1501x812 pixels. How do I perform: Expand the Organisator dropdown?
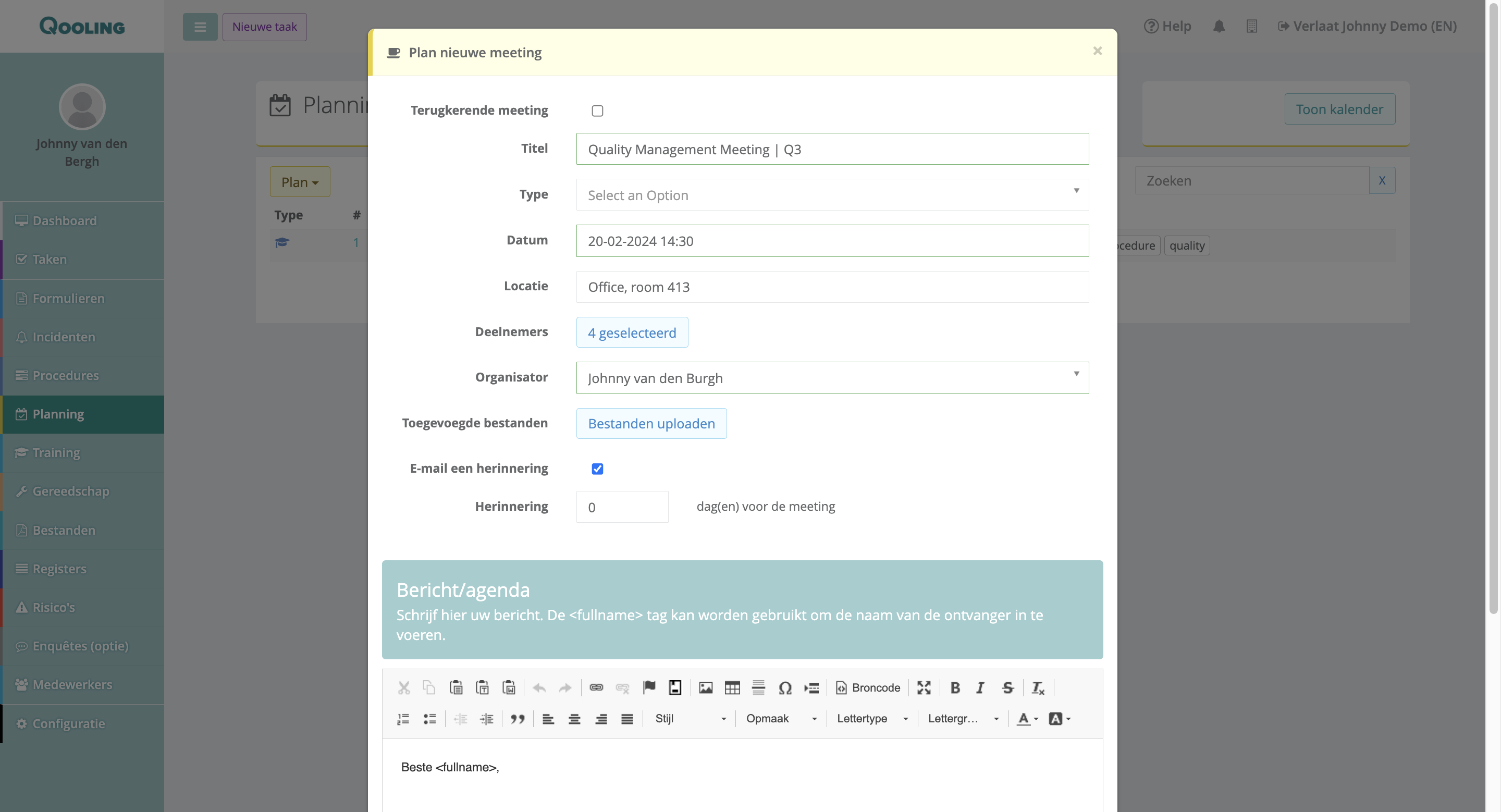coord(831,378)
